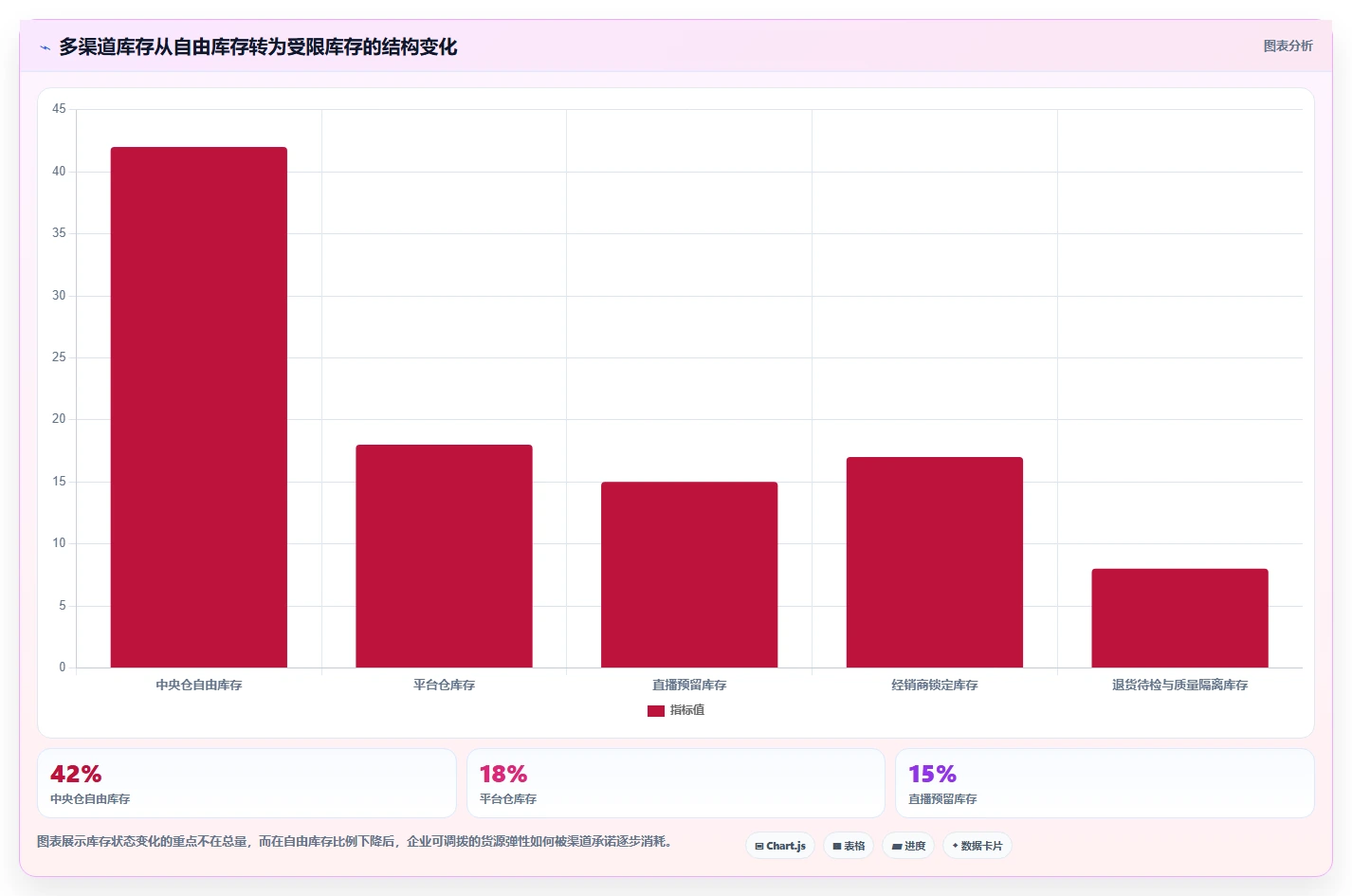Click the 平台仓库存 x-axis label
Image resolution: width=1352 pixels, height=896 pixels.
click(444, 685)
